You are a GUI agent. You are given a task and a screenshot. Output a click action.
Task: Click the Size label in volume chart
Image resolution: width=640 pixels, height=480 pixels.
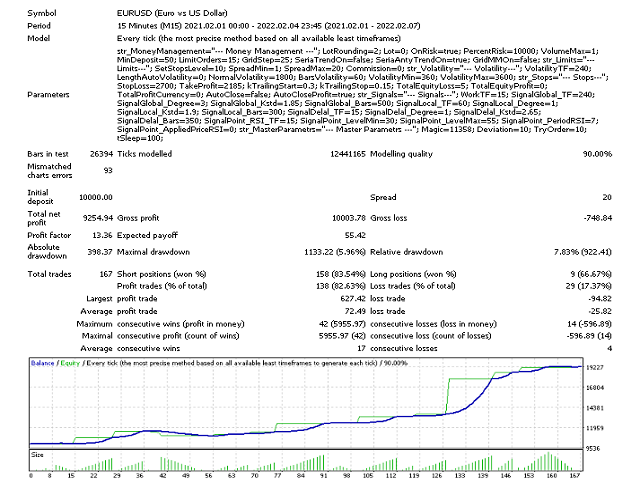[x=37, y=454]
